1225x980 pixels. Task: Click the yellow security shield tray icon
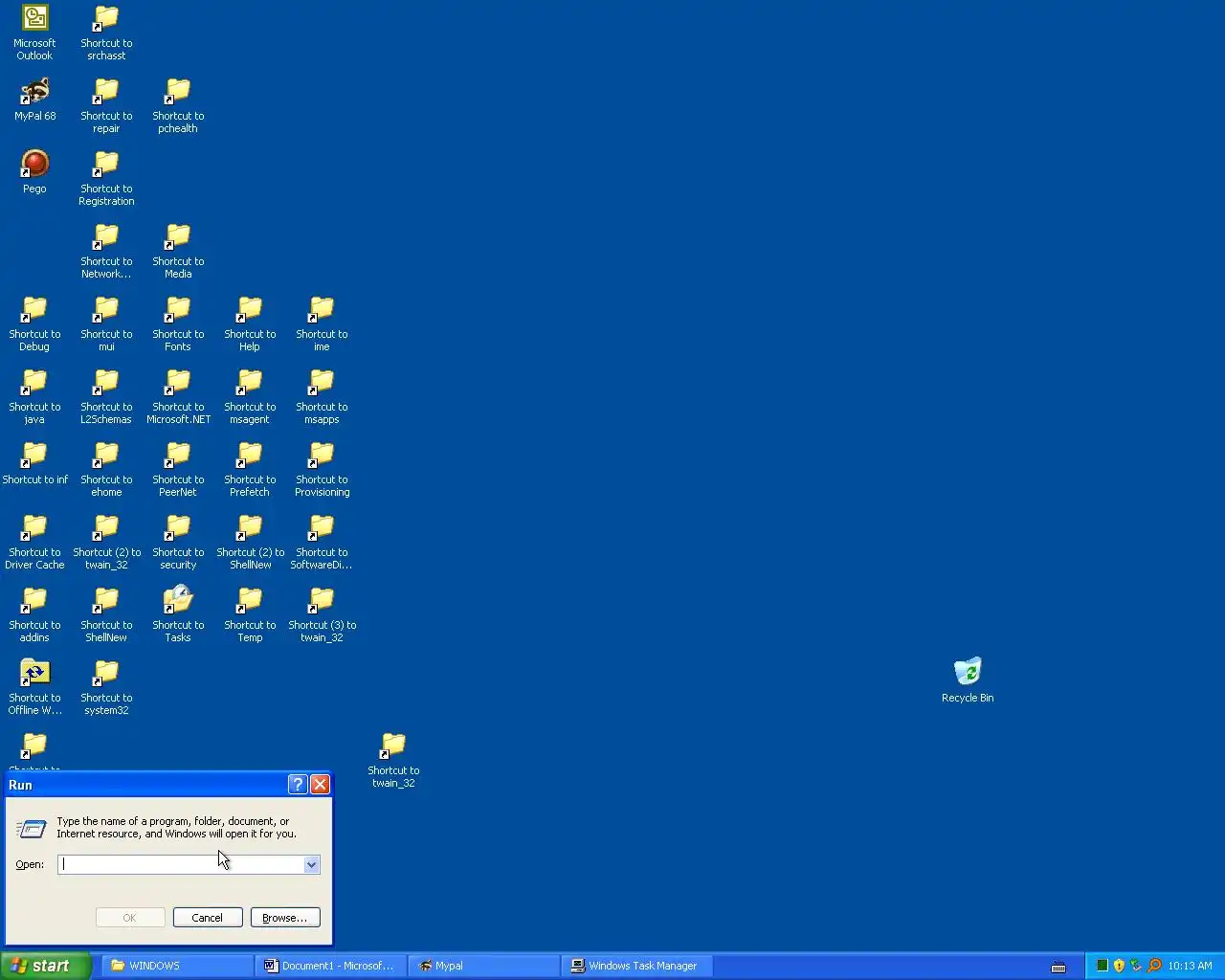coord(1119,966)
